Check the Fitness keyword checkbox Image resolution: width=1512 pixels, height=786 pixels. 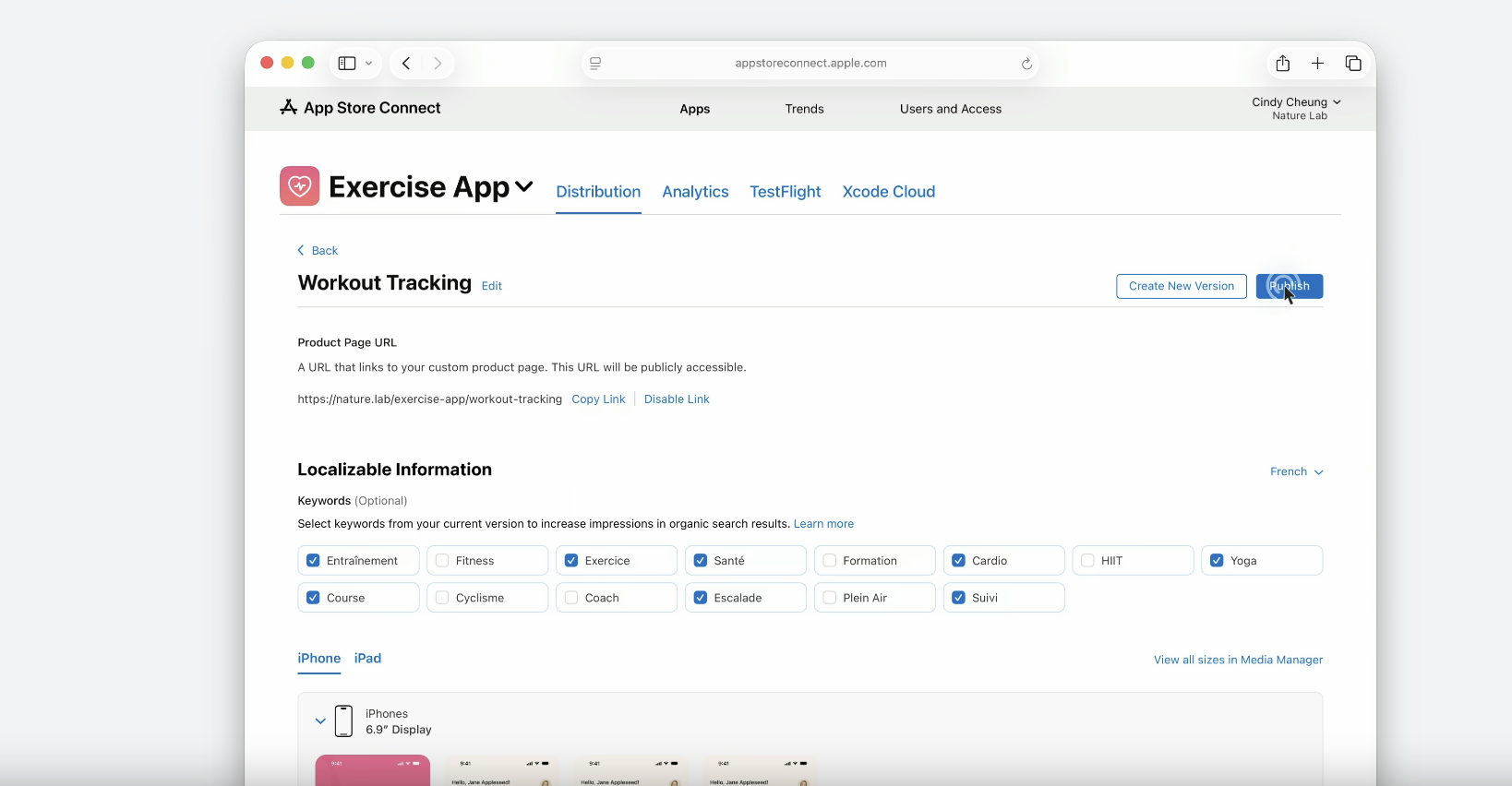442,561
